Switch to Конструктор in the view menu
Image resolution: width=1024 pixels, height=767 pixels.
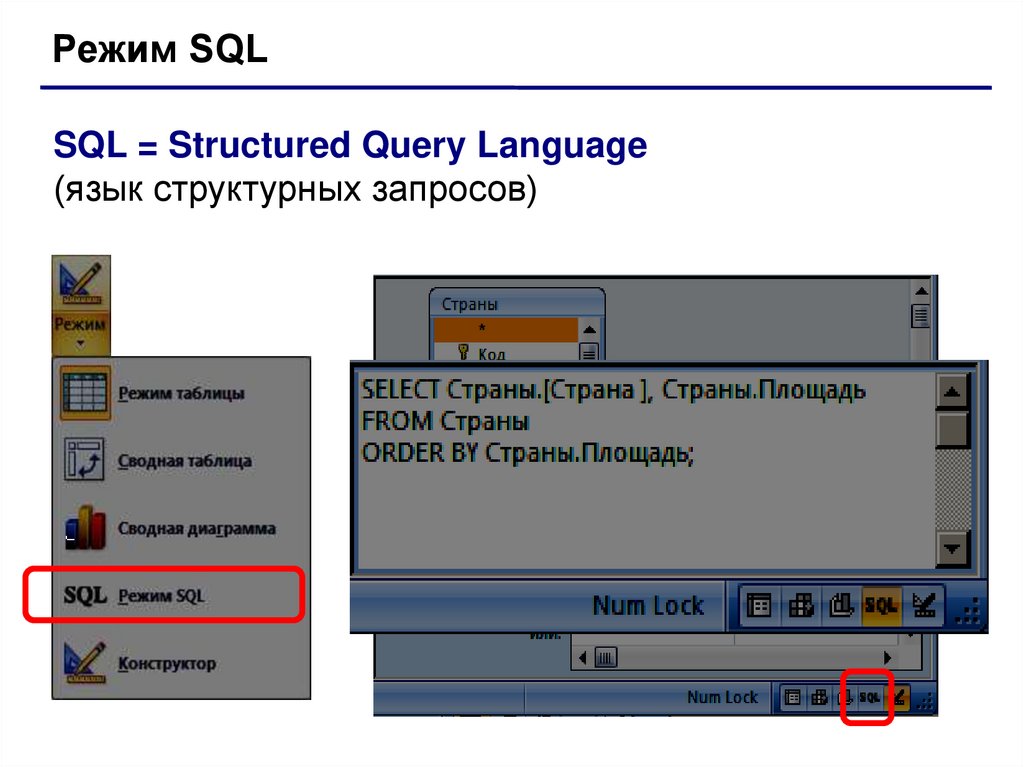tap(167, 663)
